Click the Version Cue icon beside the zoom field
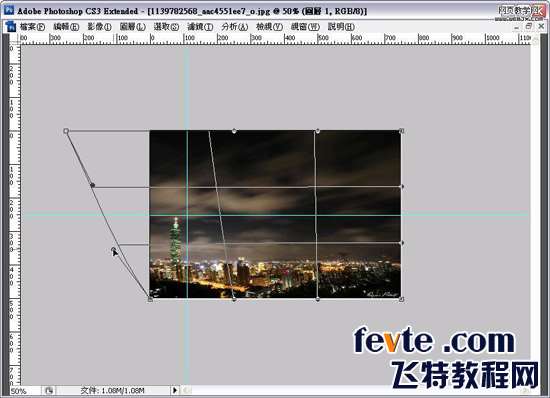Image resolution: width=550 pixels, height=398 pixels. pyautogui.click(x=49, y=390)
